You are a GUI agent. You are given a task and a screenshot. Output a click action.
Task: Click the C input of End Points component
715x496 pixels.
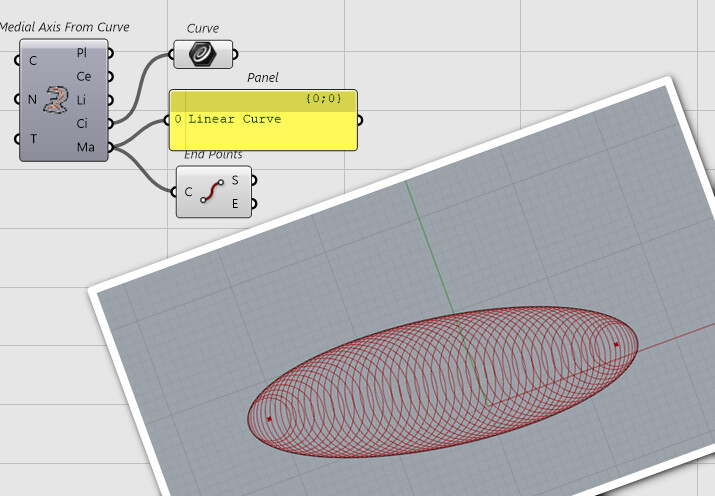(x=188, y=192)
